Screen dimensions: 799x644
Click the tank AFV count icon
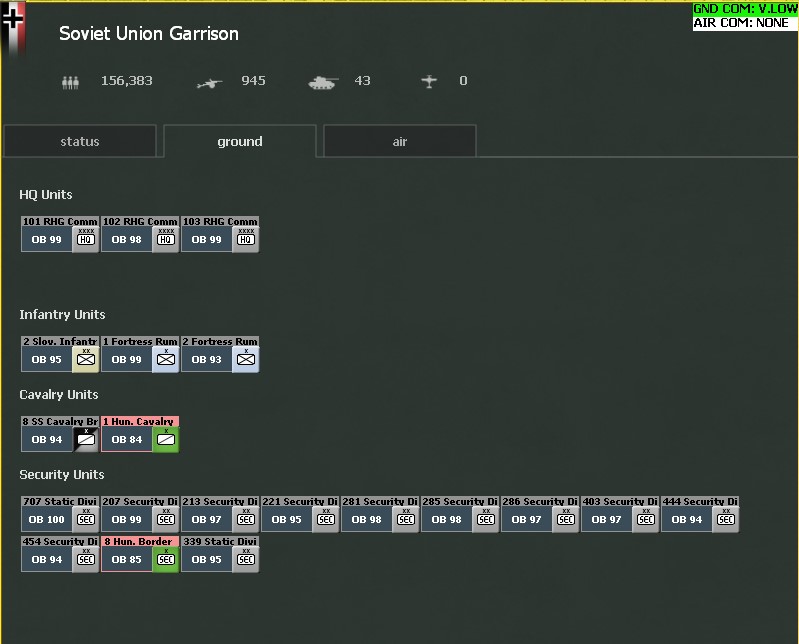(323, 83)
